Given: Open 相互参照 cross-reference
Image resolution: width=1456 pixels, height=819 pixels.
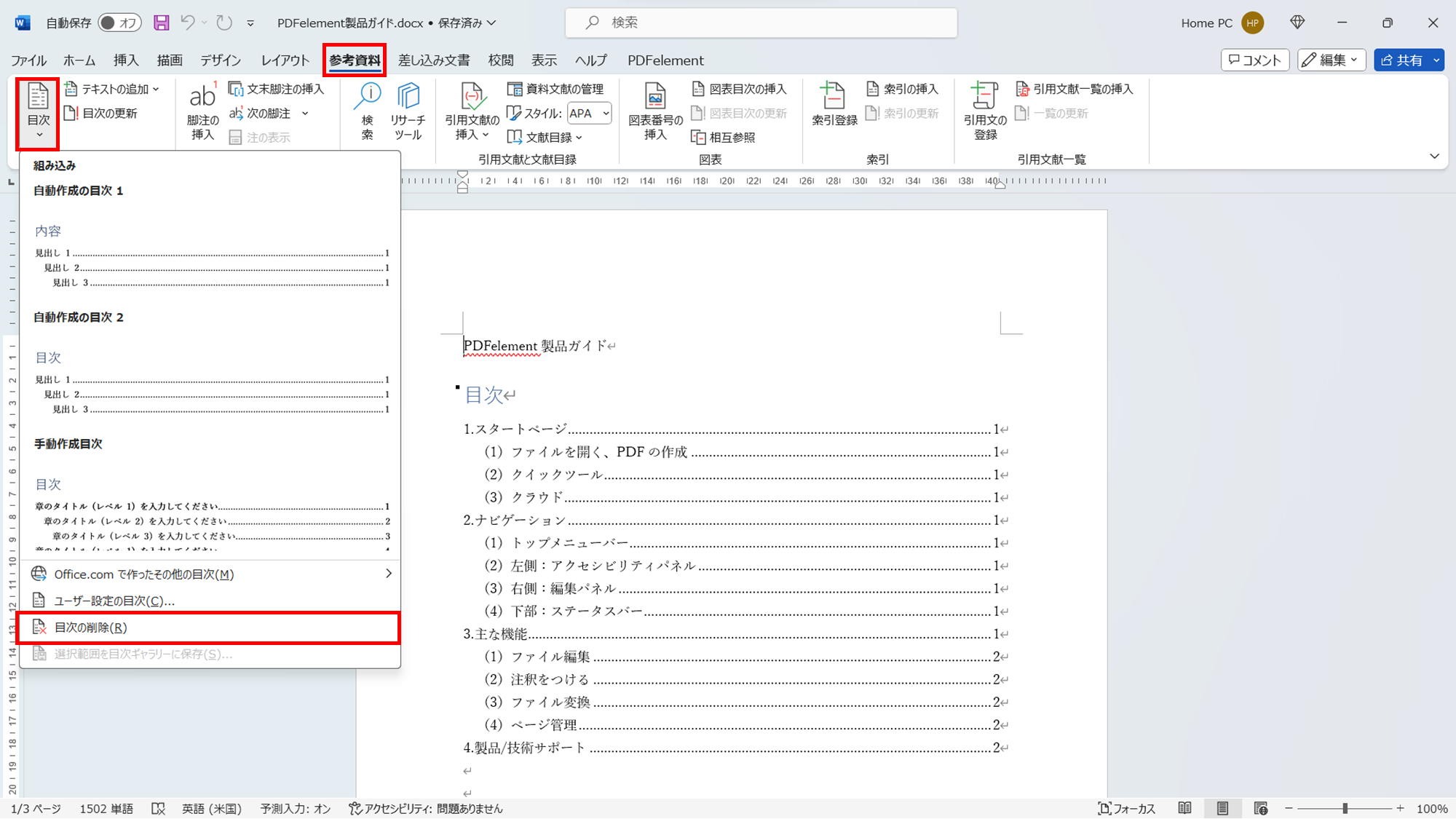Looking at the screenshot, I should click(x=723, y=137).
